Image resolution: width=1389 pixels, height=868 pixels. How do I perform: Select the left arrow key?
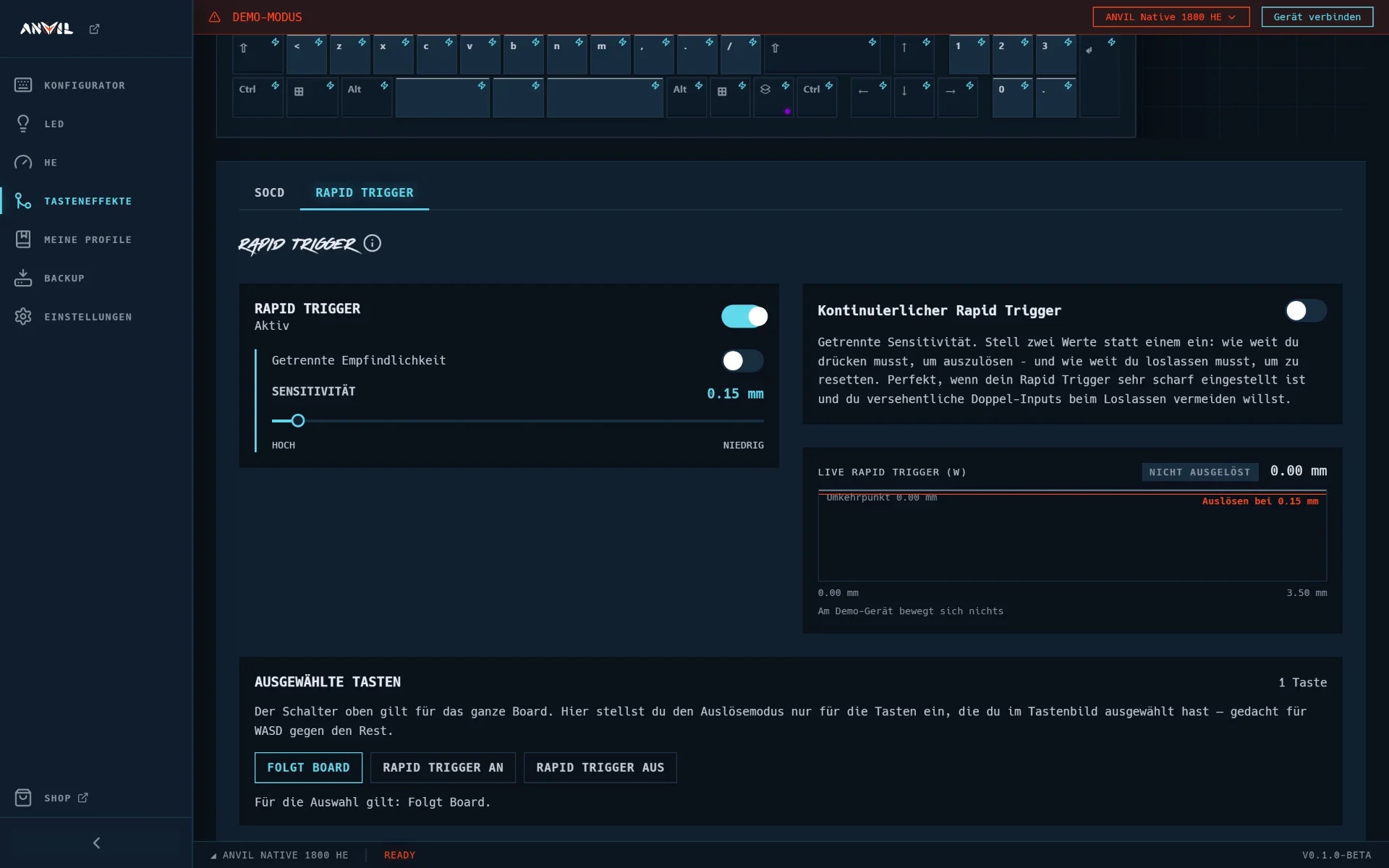pos(871,97)
